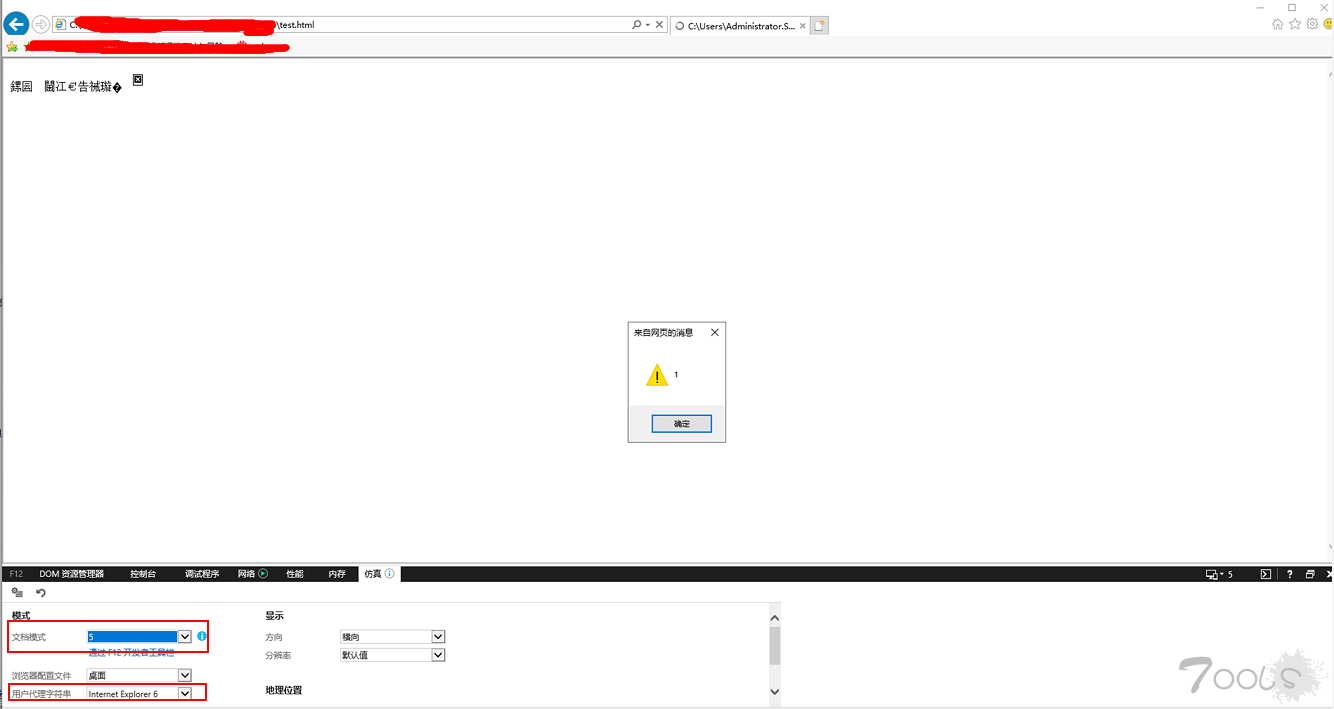Click the 显示 section heading
The image size is (1334, 709).
click(274, 616)
